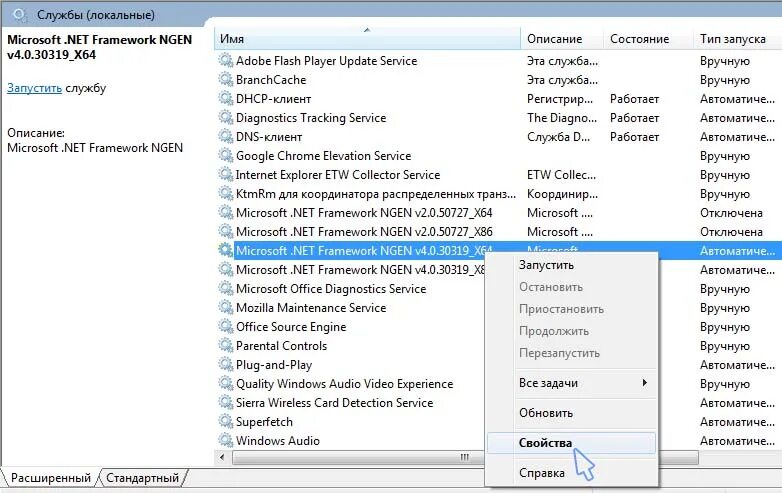782x493 pixels.
Task: Click the Все задачи submenu arrow
Action: coord(645,383)
